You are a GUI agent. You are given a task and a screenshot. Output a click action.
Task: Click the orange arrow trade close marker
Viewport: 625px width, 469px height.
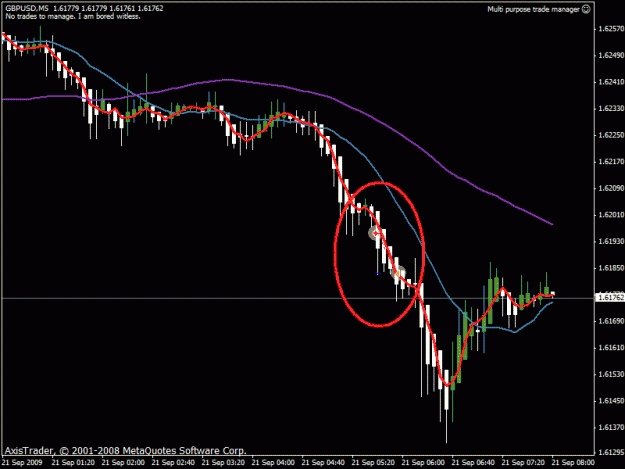(x=397, y=273)
